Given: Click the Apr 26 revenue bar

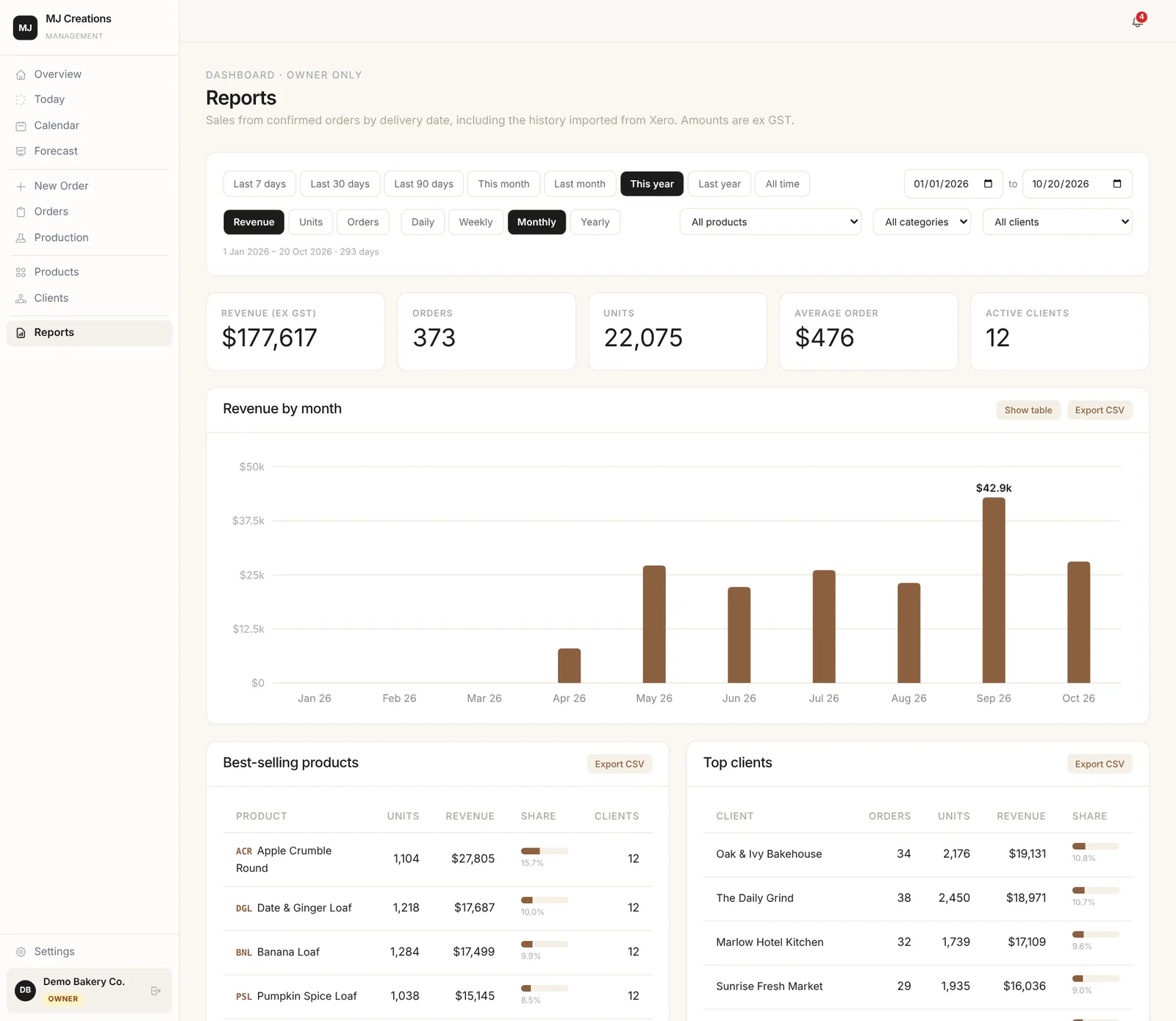Looking at the screenshot, I should [x=570, y=666].
